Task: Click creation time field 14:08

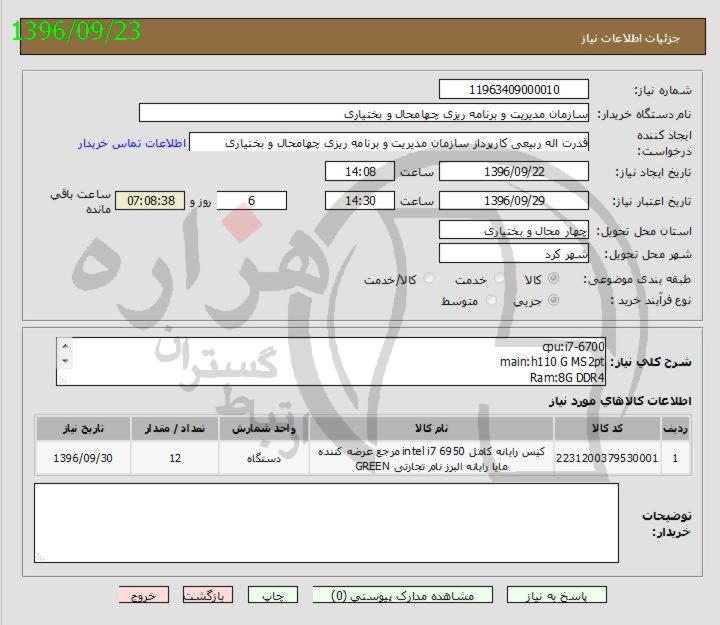Action: pos(360,171)
